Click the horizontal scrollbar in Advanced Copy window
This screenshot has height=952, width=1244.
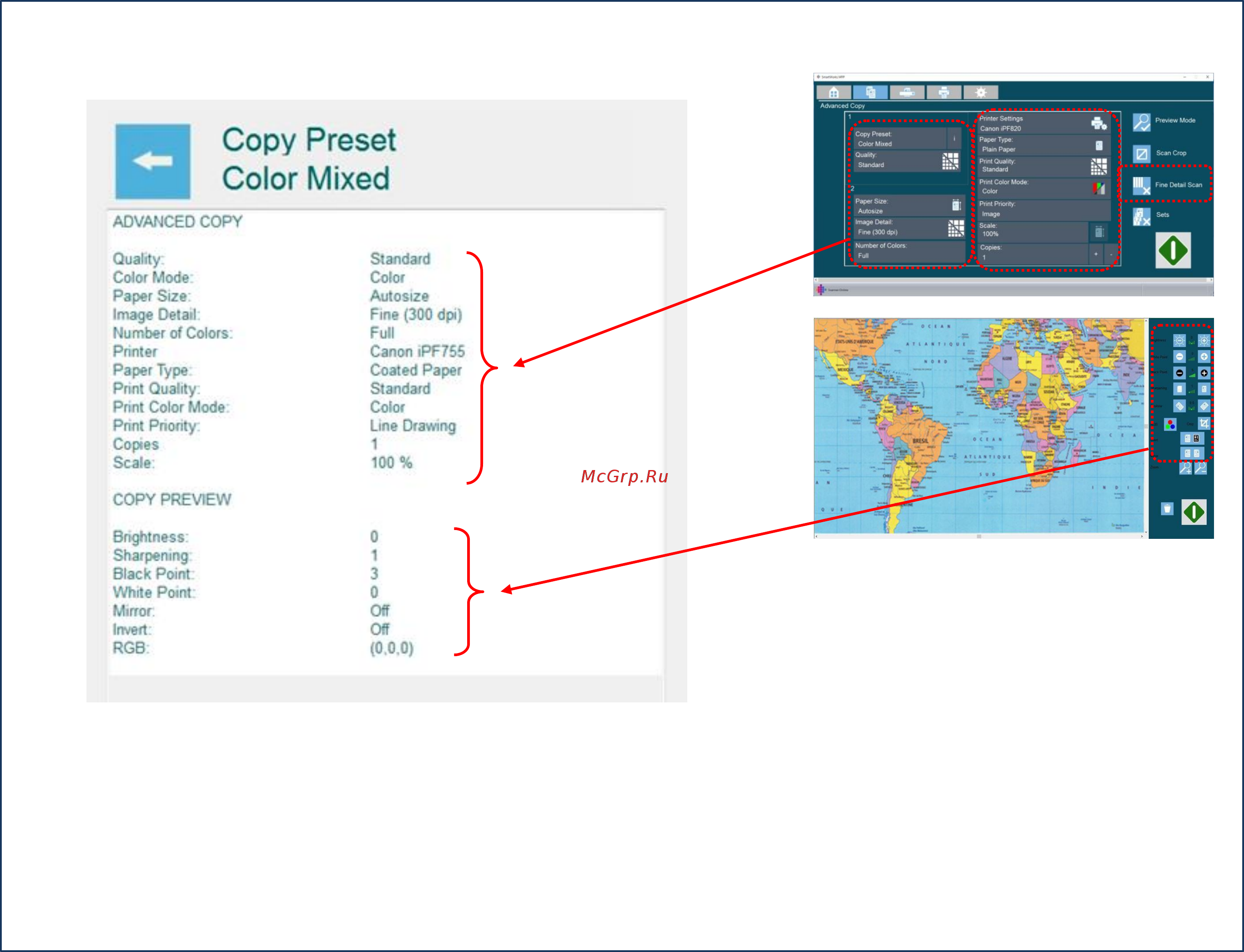point(1012,280)
